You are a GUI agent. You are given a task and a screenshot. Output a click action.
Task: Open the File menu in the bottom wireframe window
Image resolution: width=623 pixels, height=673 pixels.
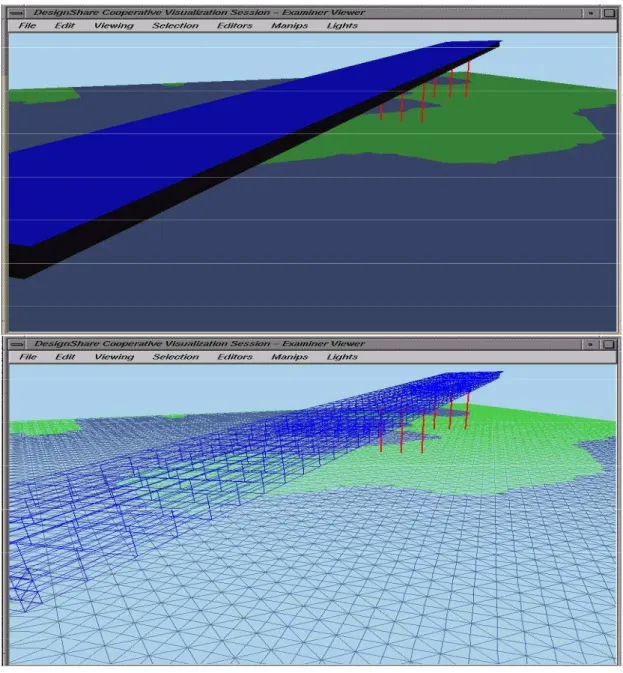(x=28, y=357)
